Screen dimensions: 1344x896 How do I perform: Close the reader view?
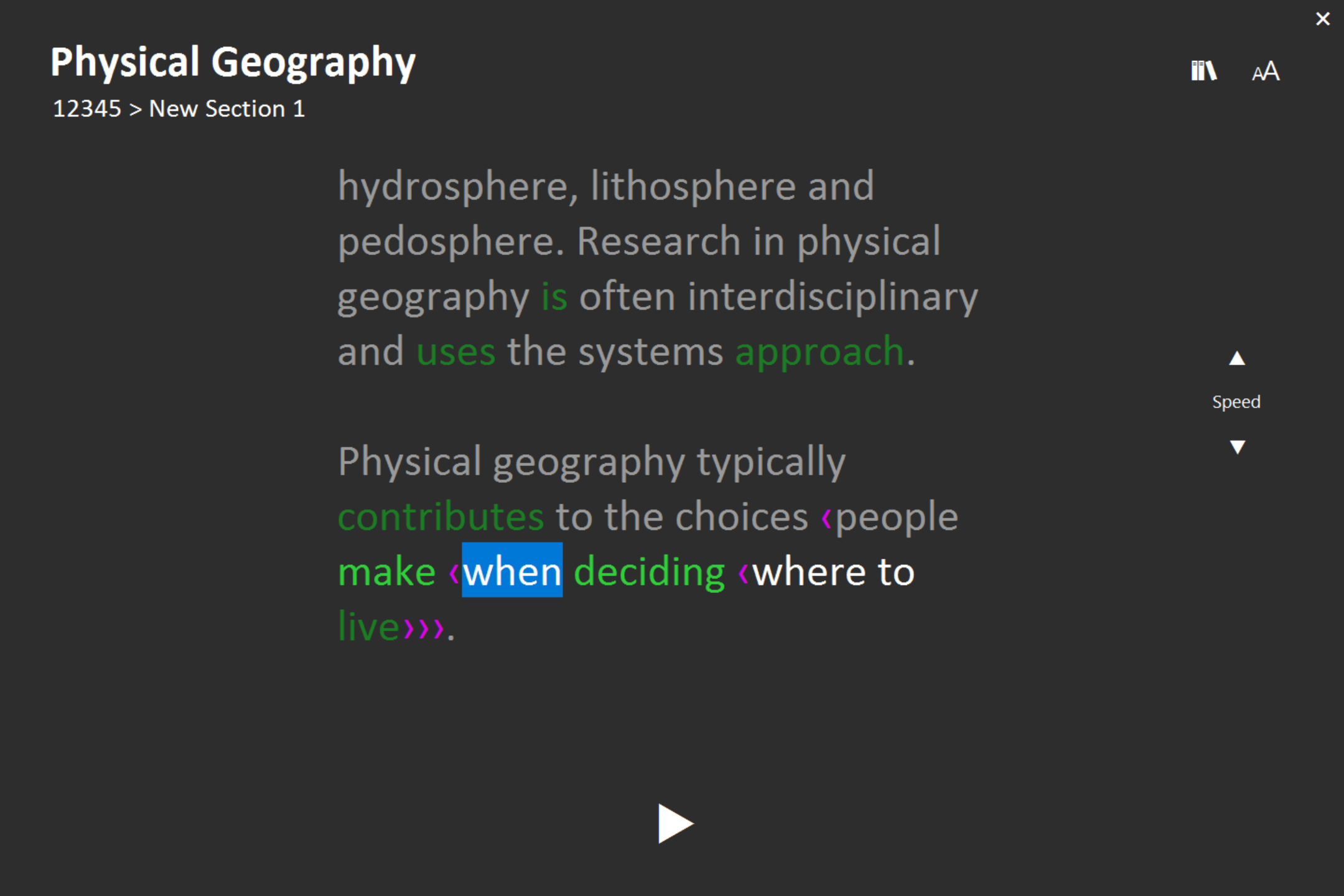click(x=1322, y=19)
